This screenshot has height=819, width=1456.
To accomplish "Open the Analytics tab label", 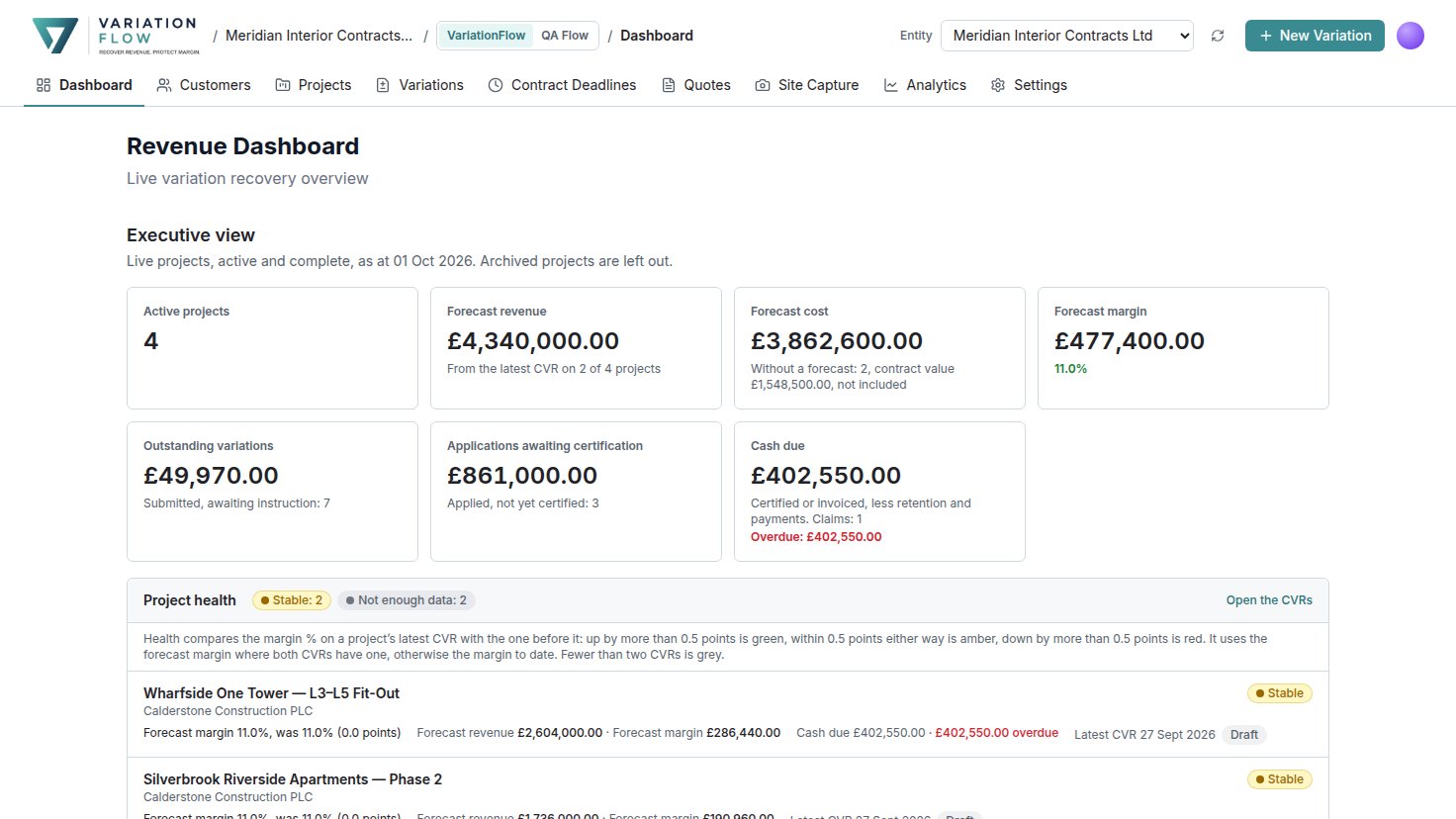I will (937, 85).
